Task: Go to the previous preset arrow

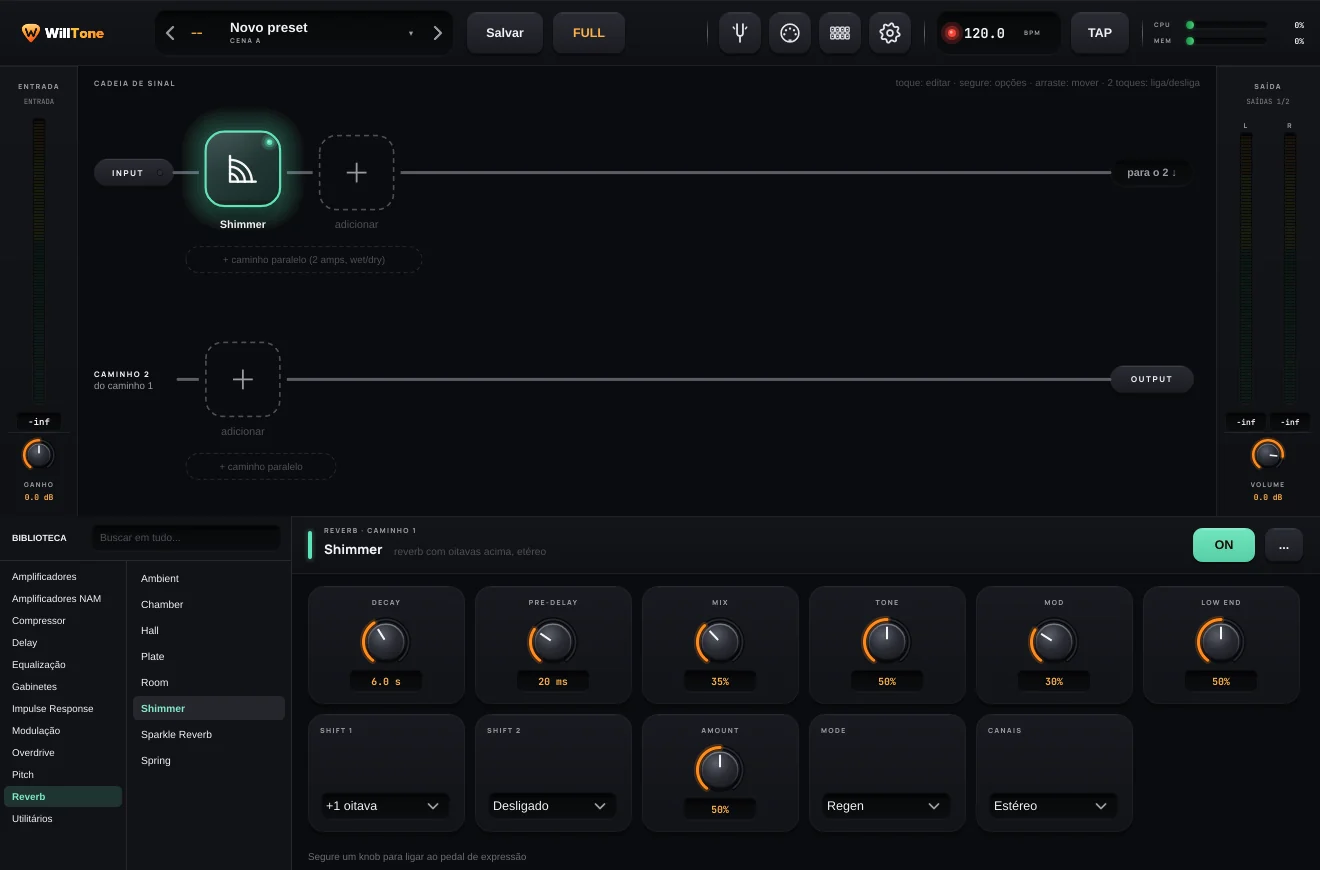Action: pos(170,33)
